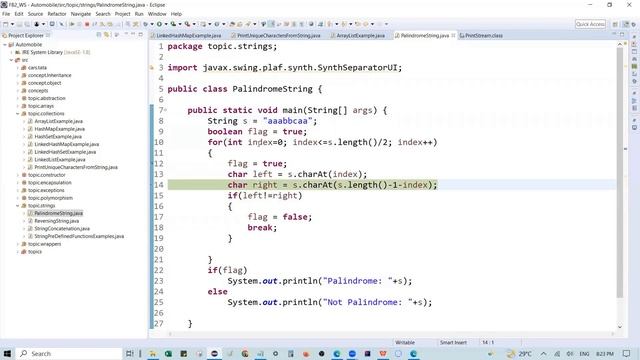Open the File menu

tap(6, 14)
